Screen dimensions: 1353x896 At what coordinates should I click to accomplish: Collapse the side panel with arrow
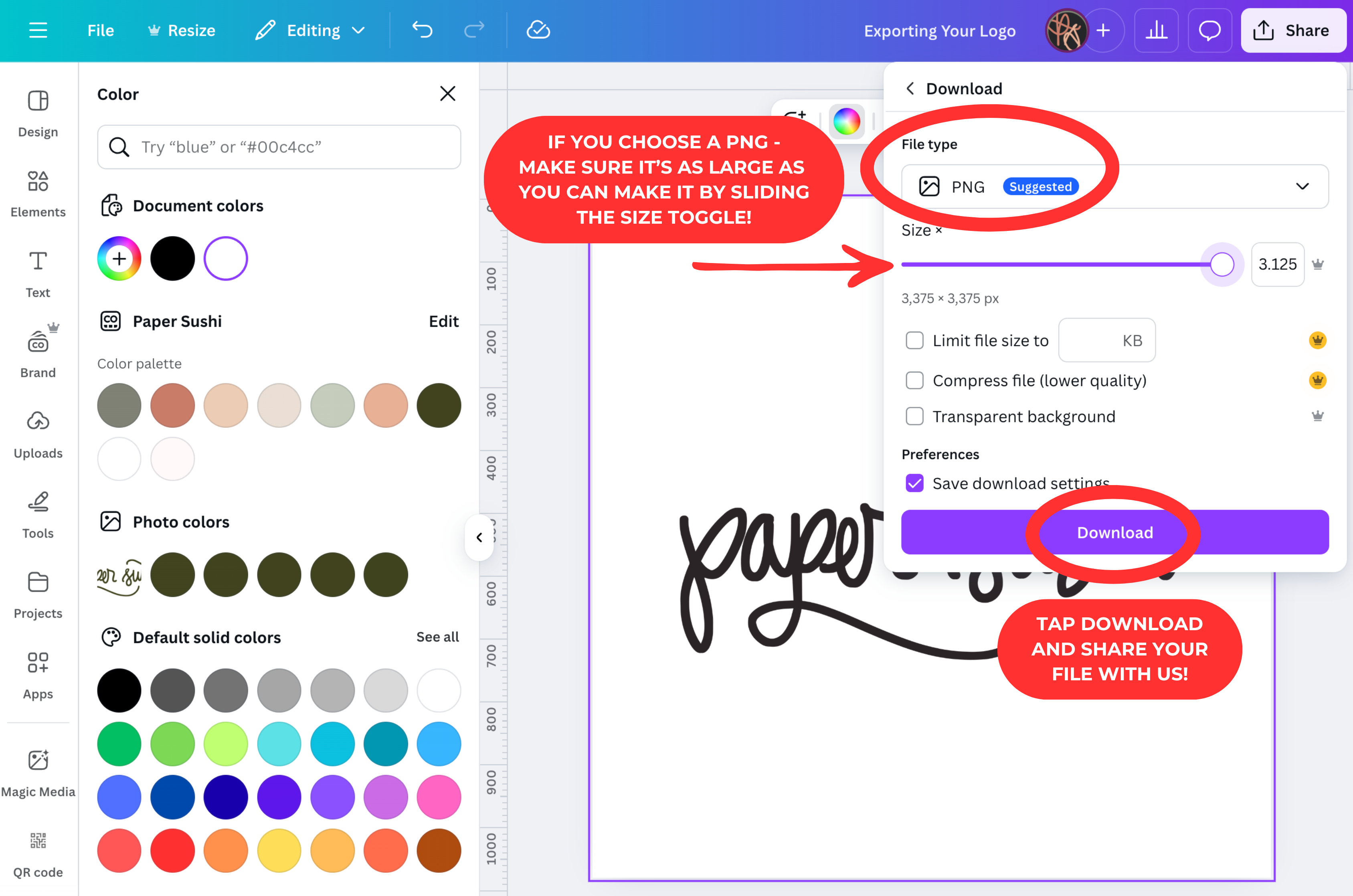pyautogui.click(x=479, y=537)
